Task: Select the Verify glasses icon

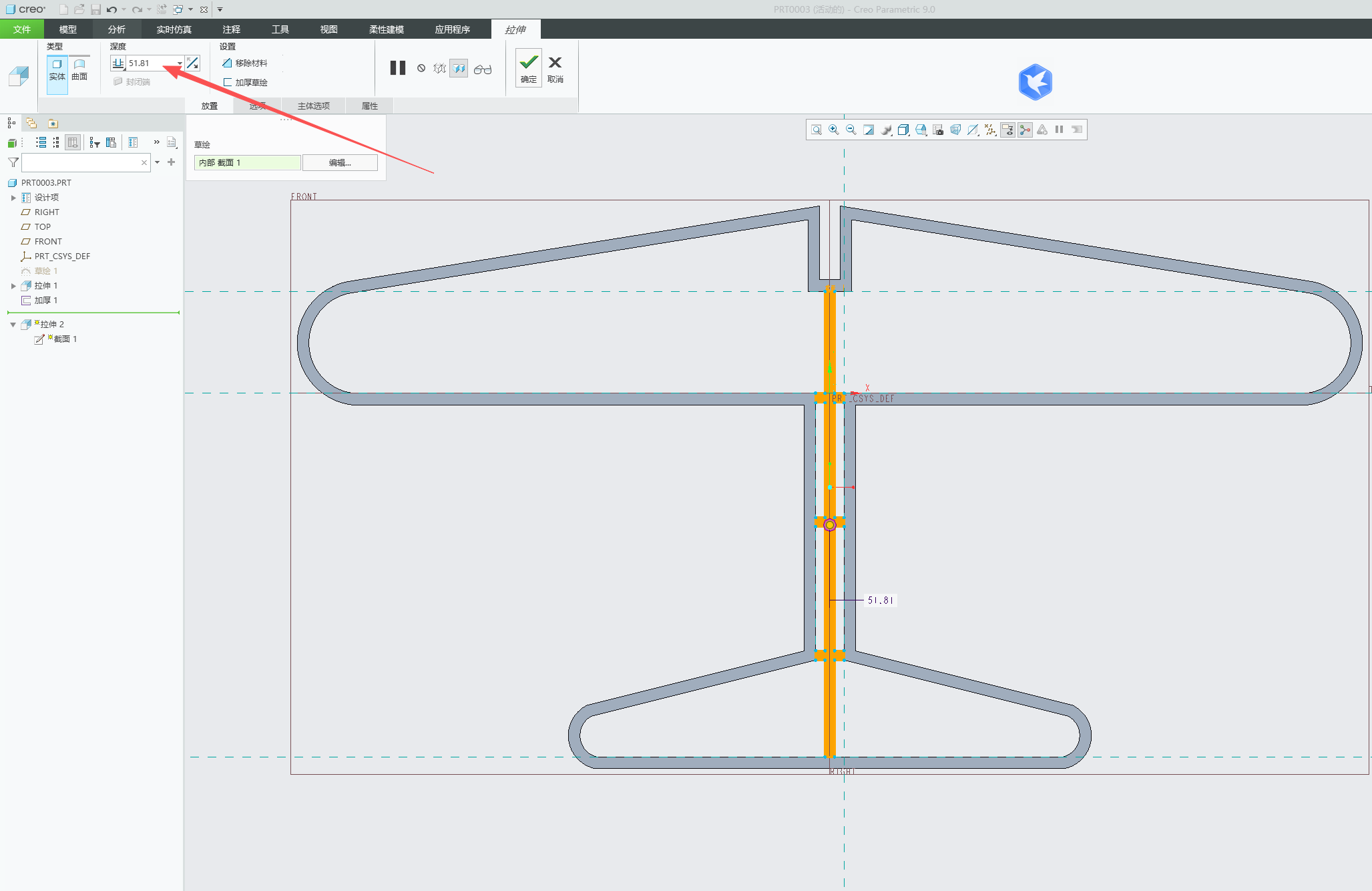Action: click(483, 69)
